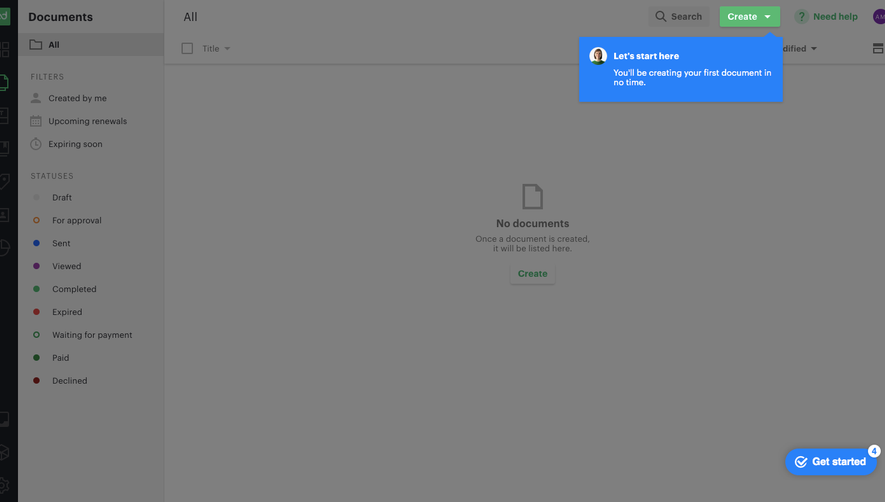Show Paid documents
Image resolution: width=885 pixels, height=502 pixels.
tap(60, 358)
